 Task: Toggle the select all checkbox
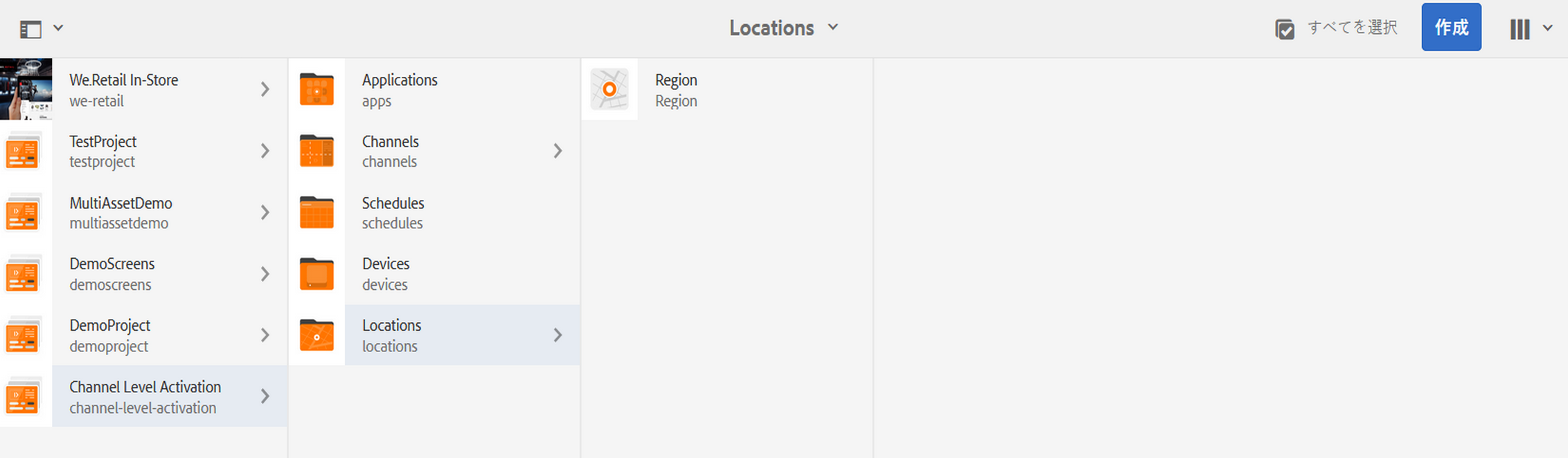point(1285,30)
